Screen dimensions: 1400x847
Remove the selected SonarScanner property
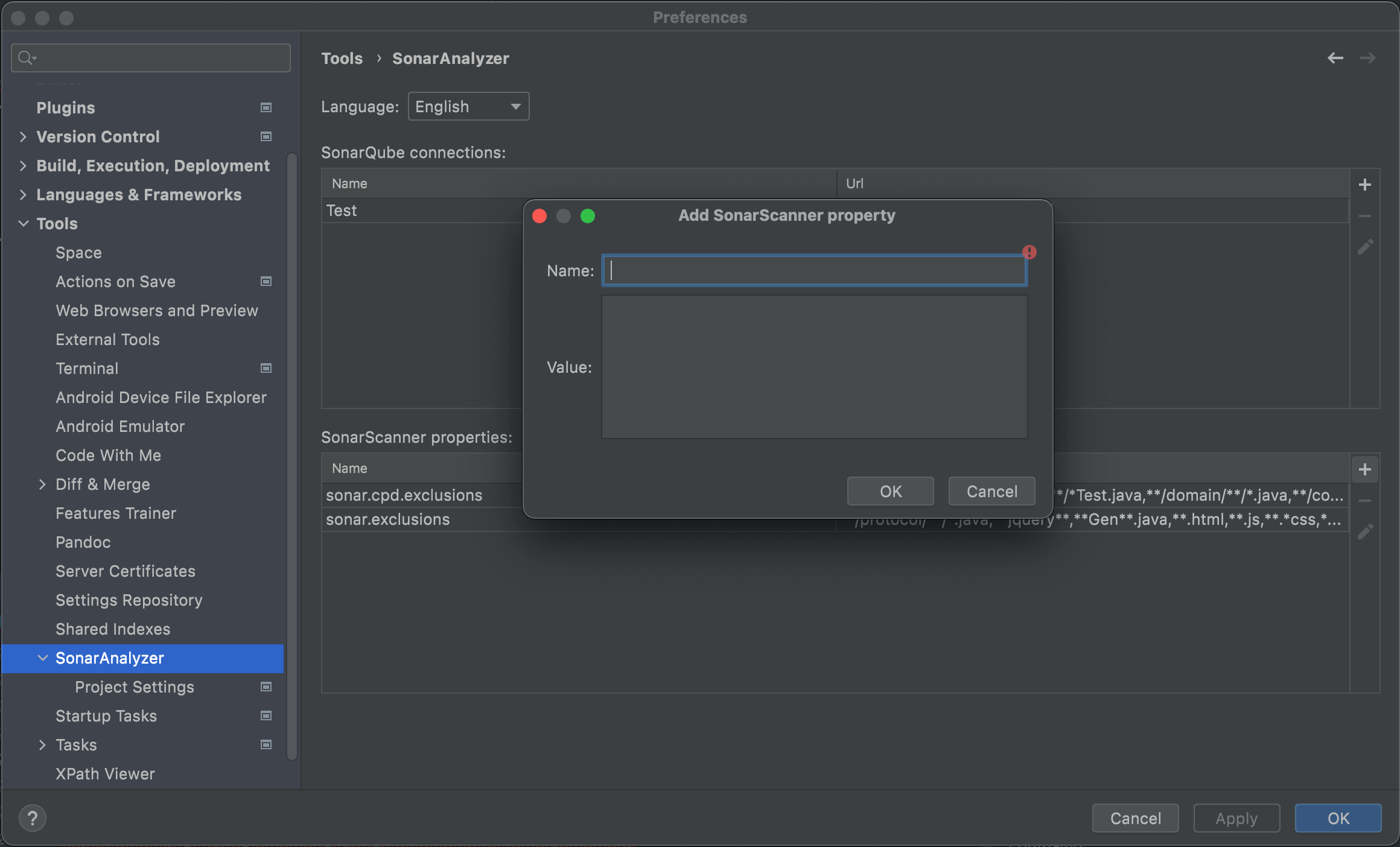point(1365,501)
